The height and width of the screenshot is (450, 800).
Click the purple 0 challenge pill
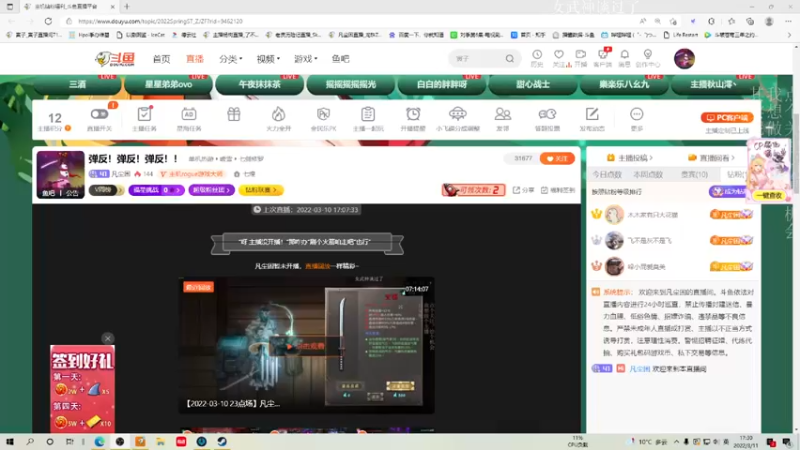(x=157, y=190)
